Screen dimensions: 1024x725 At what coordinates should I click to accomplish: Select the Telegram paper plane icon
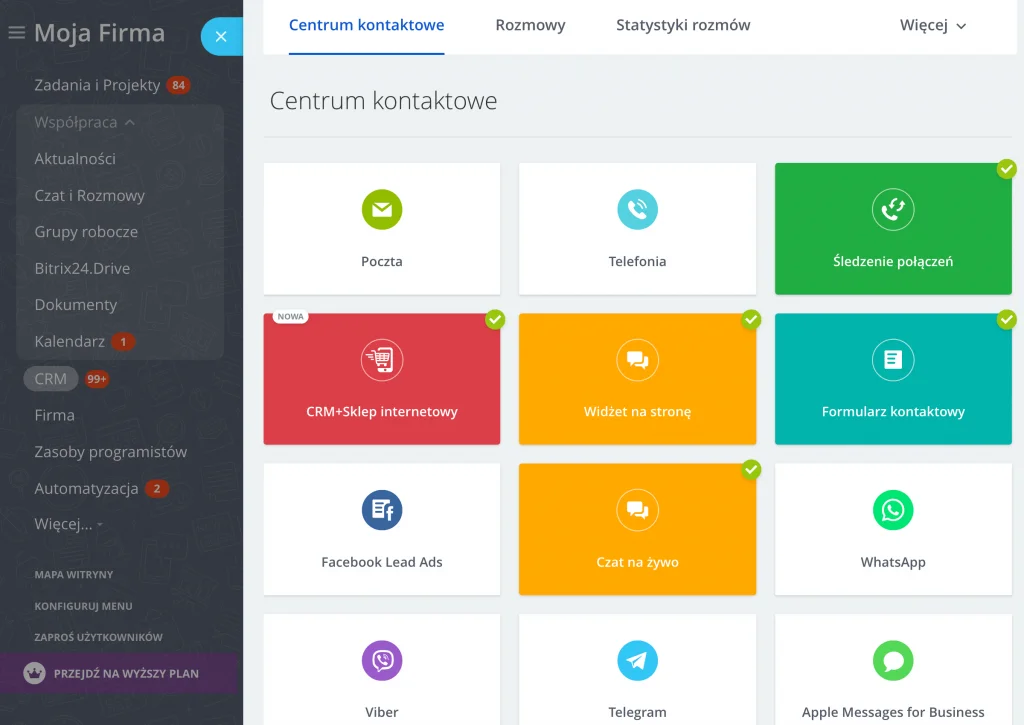pos(637,660)
